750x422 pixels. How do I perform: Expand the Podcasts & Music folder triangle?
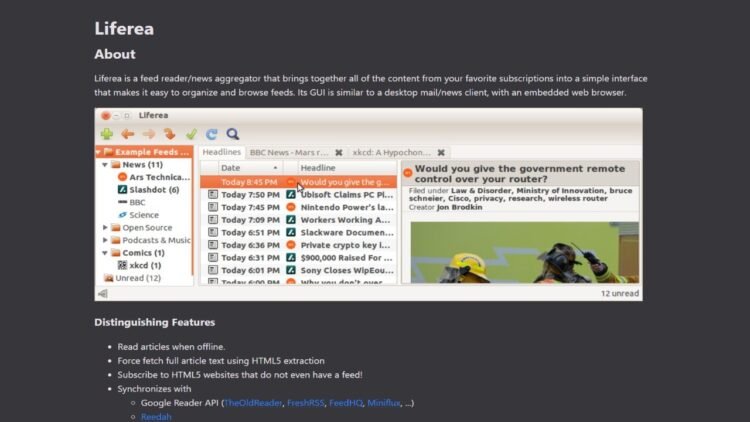coord(105,240)
